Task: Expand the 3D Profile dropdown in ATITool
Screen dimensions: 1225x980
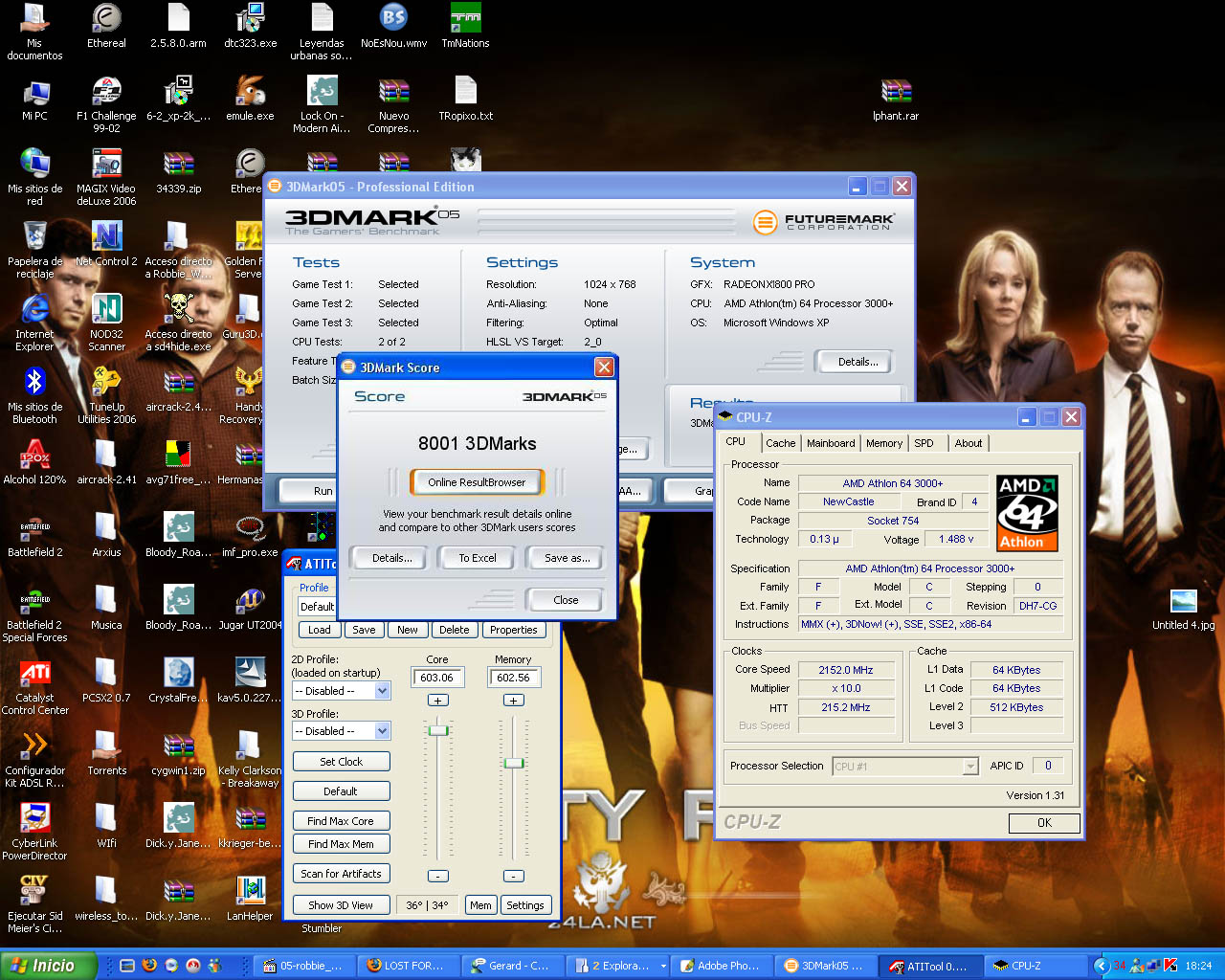Action: click(382, 731)
